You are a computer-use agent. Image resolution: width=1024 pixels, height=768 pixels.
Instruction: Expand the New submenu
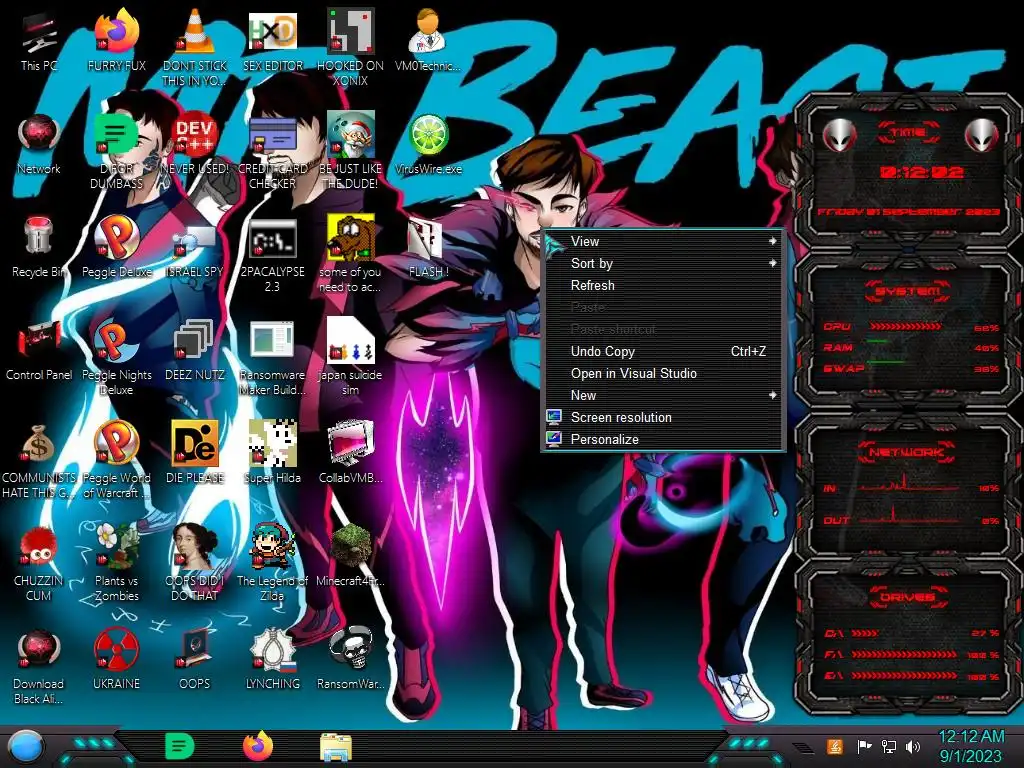click(x=663, y=395)
